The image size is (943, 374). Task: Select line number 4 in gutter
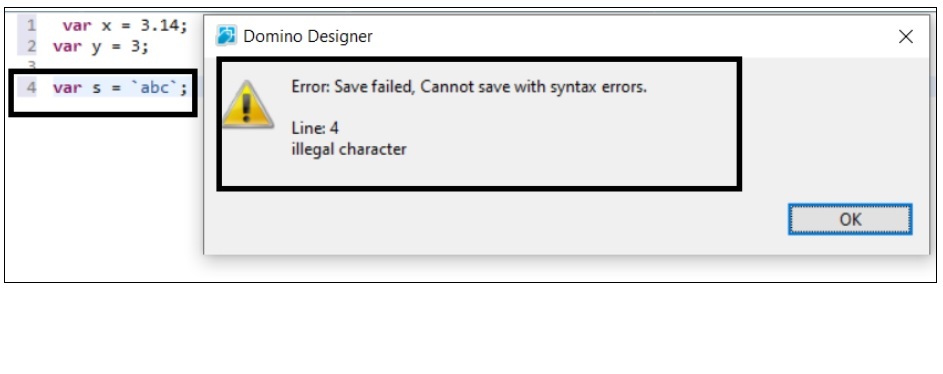pos(31,88)
